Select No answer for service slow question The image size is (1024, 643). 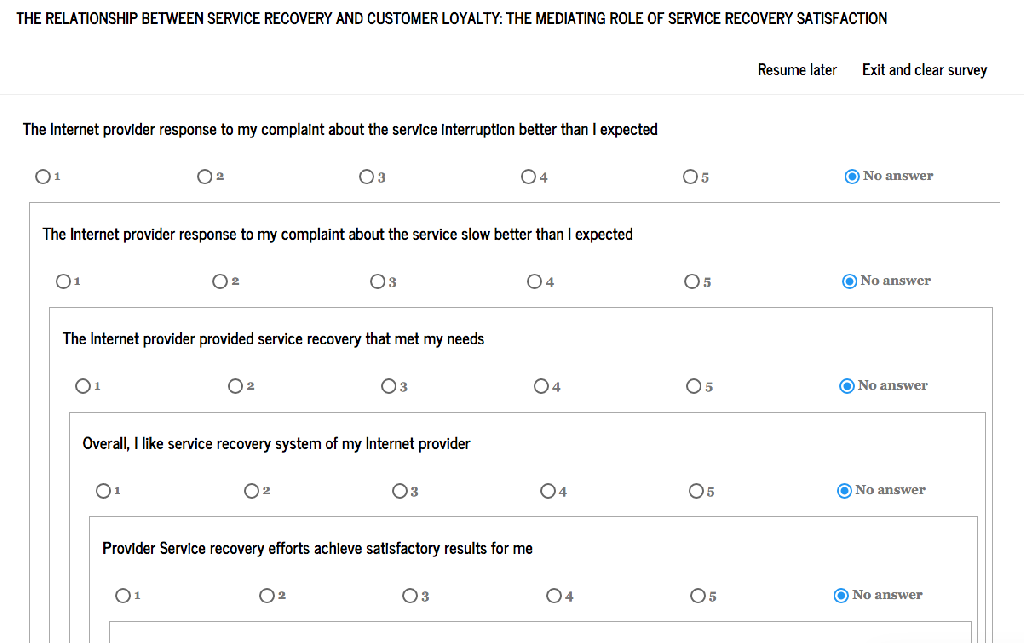pos(850,282)
